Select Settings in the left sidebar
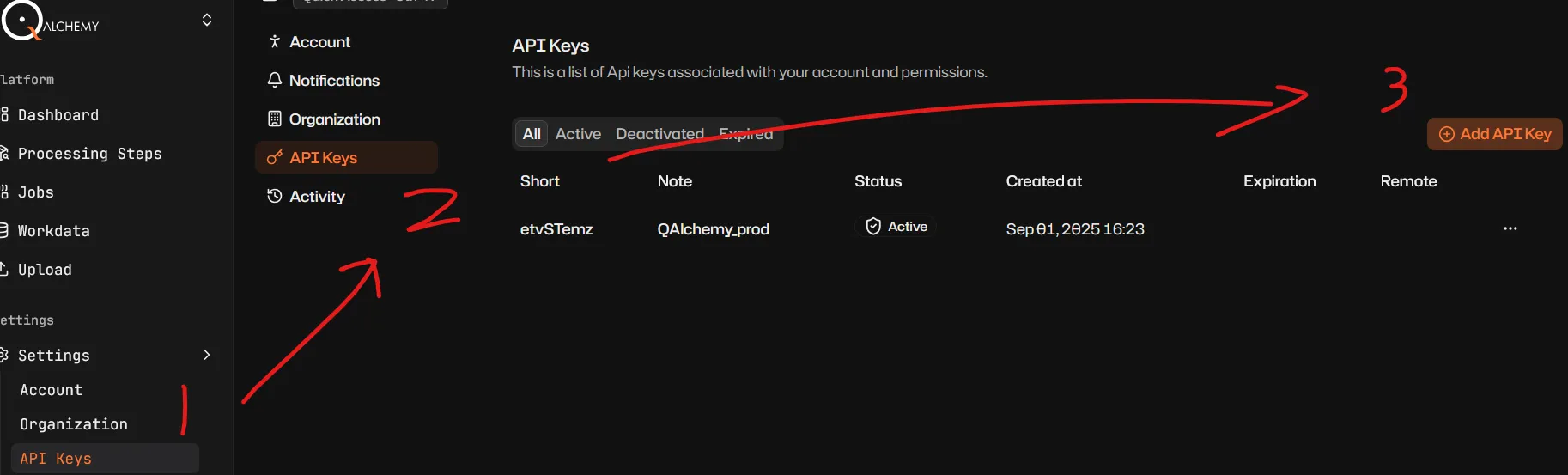Viewport: 1568px width, 475px height. point(53,356)
